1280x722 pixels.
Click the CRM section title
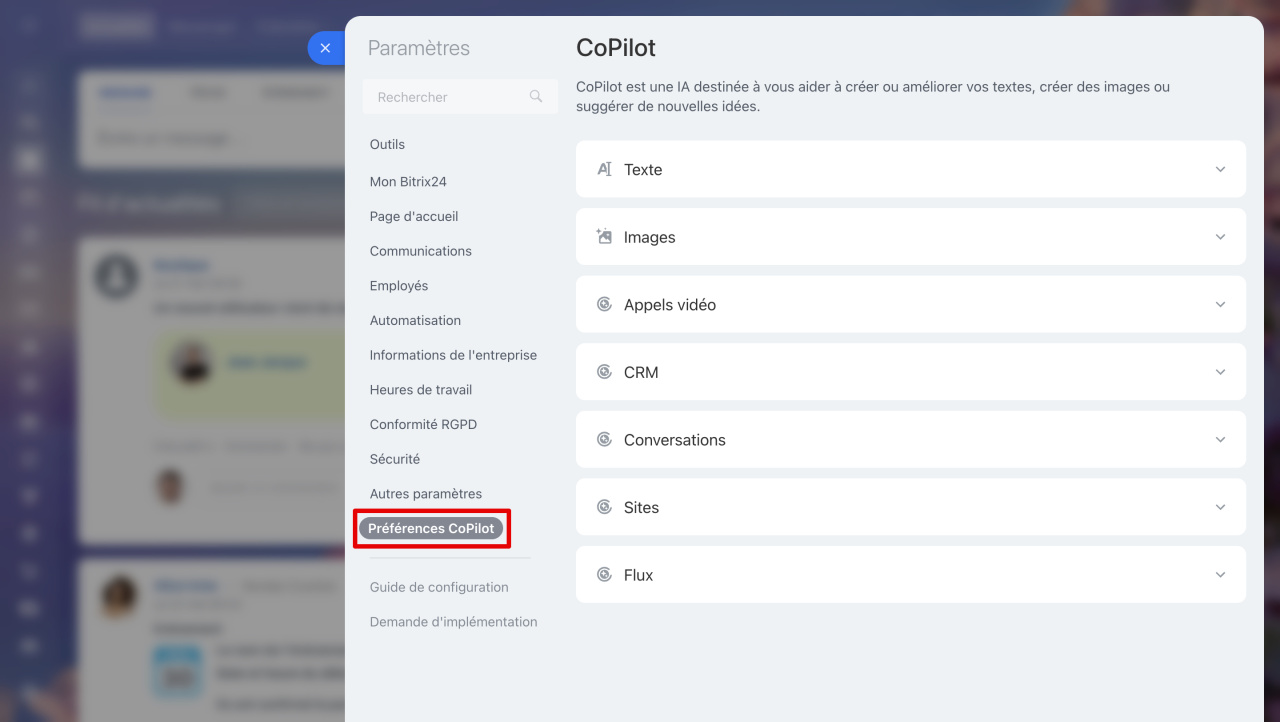coord(641,373)
